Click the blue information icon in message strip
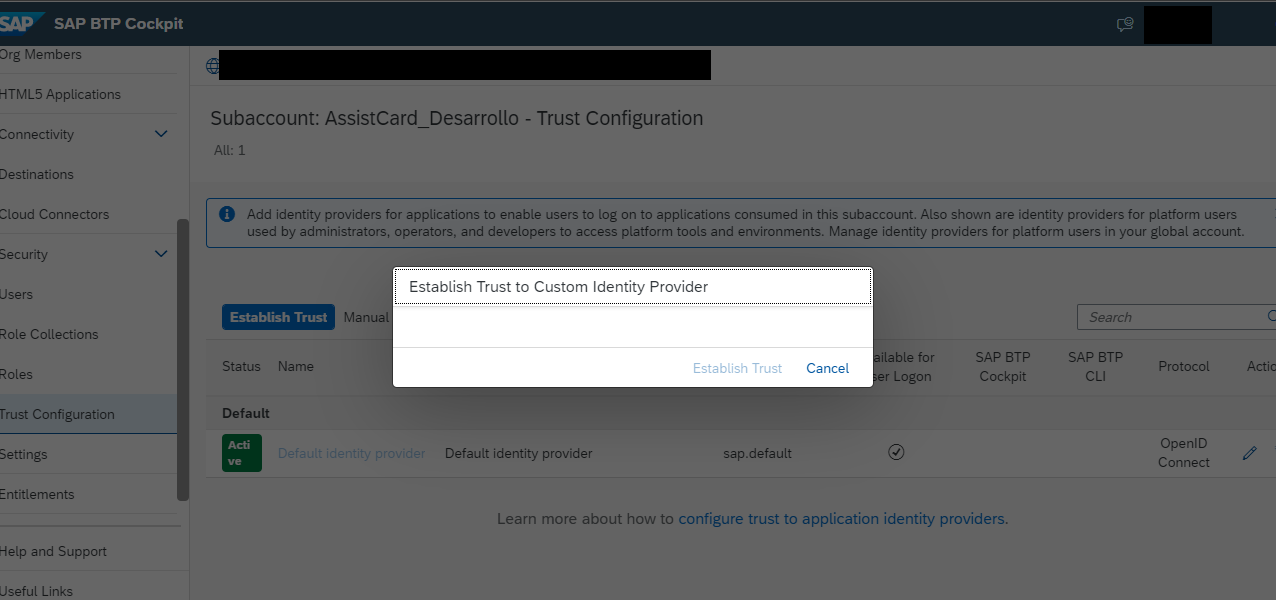Image resolution: width=1276 pixels, height=600 pixels. point(227,214)
